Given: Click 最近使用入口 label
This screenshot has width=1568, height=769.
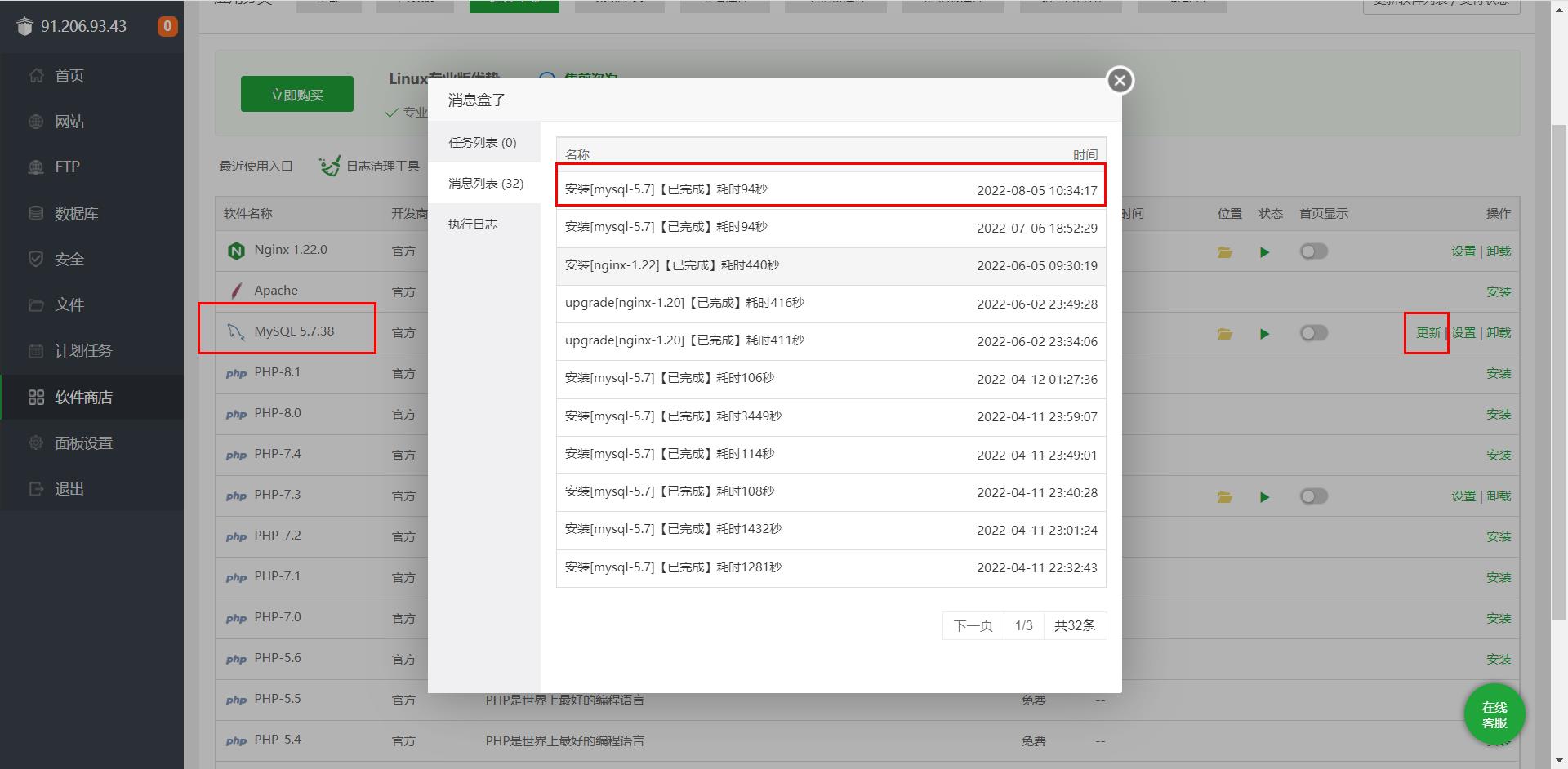Looking at the screenshot, I should point(256,166).
